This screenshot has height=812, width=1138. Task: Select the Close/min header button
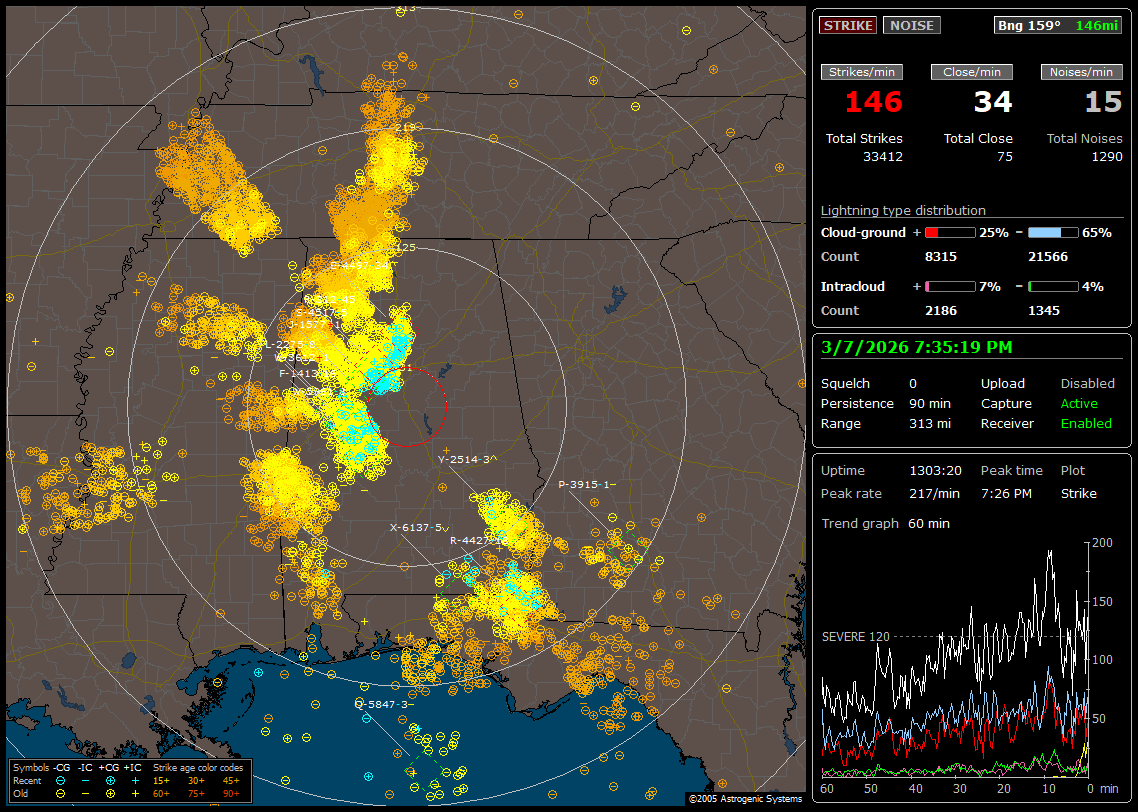click(x=971, y=72)
